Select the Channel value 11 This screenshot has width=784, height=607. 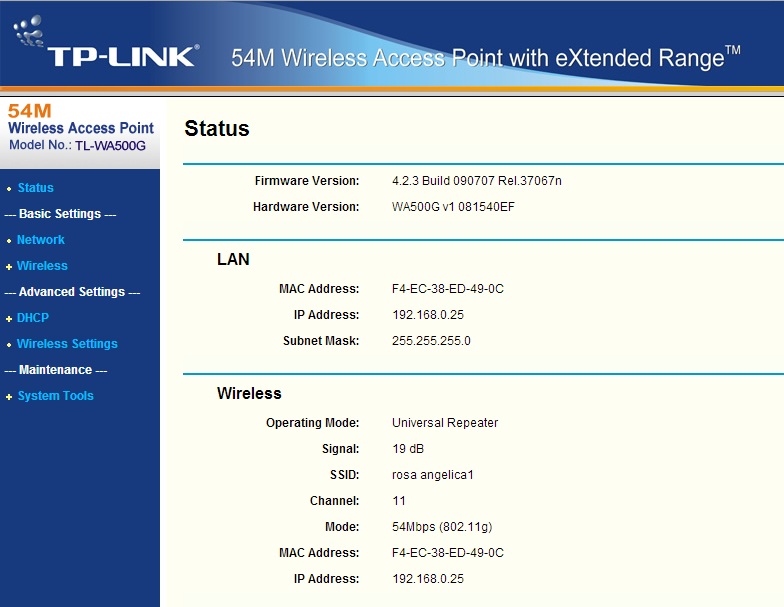pos(399,501)
